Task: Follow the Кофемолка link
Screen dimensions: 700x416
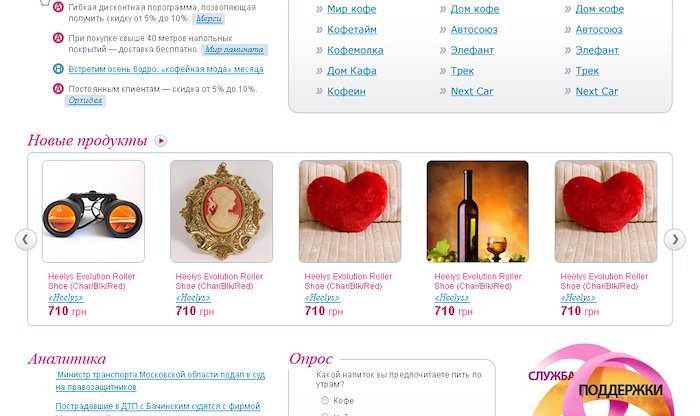Action: pyautogui.click(x=355, y=50)
